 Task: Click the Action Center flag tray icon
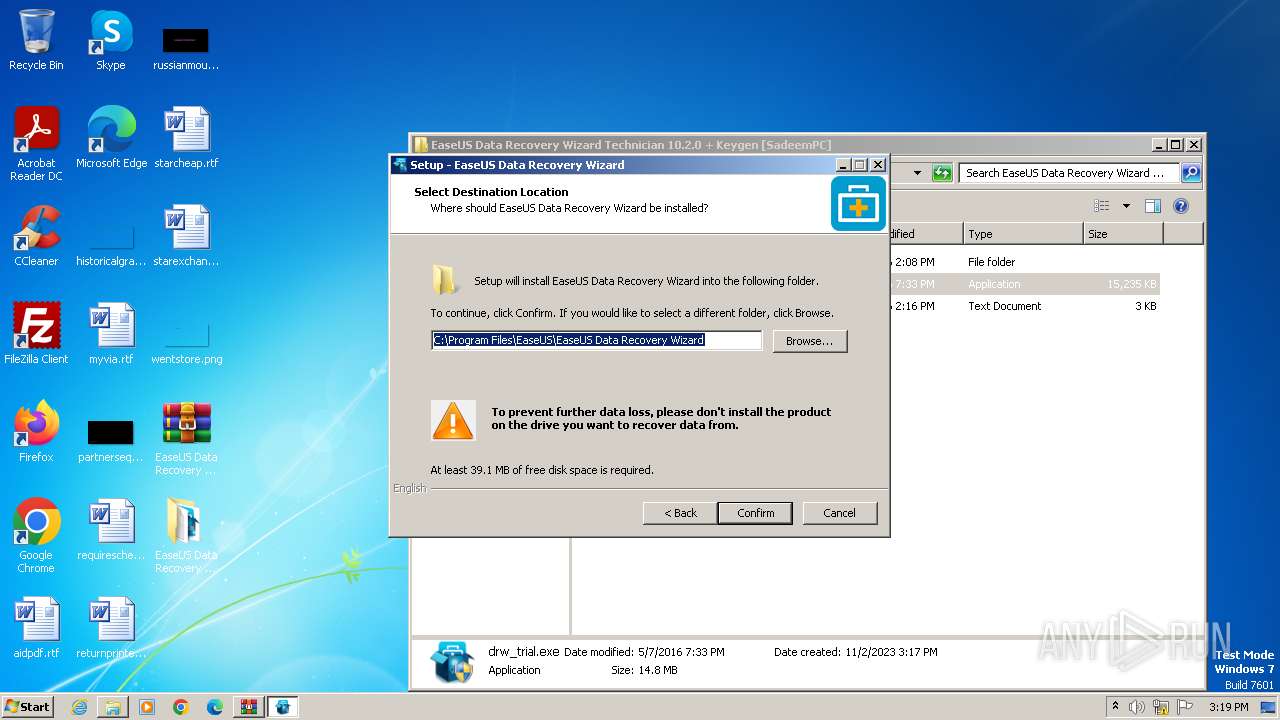click(1183, 707)
